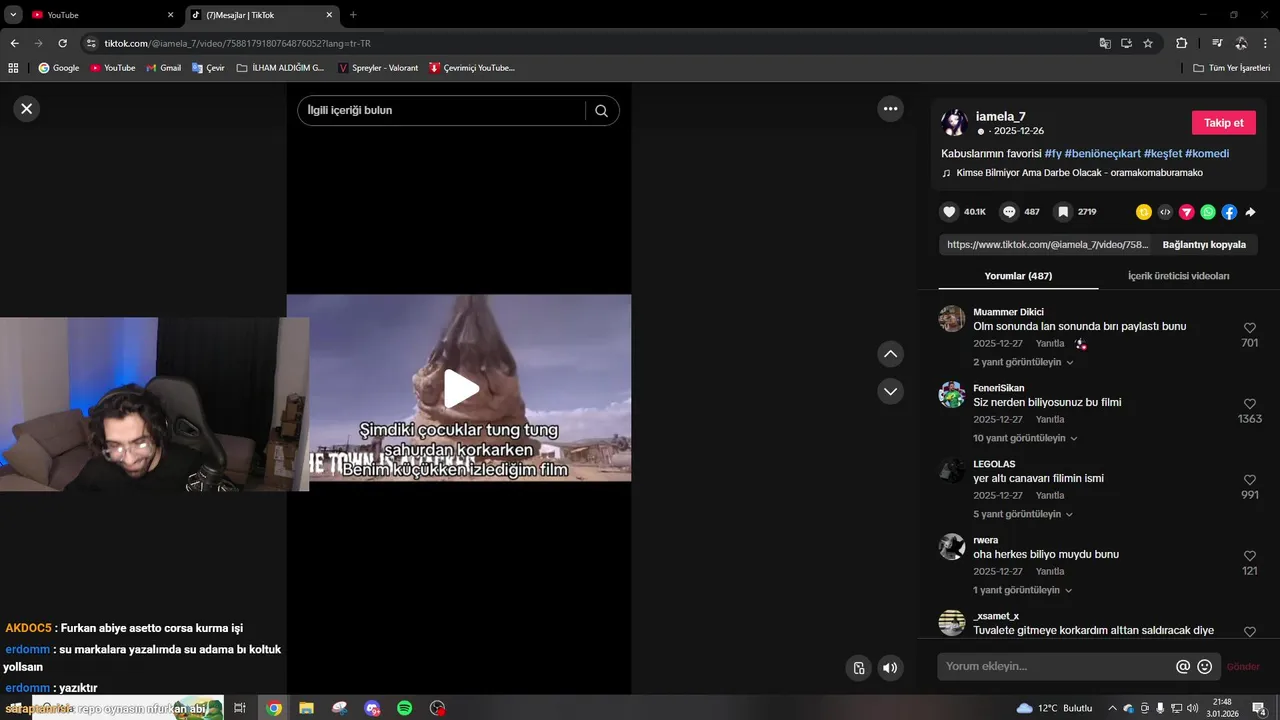The height and width of the screenshot is (720, 1280).
Task: Open the #beniöneçıkart hashtag
Action: tap(1102, 154)
